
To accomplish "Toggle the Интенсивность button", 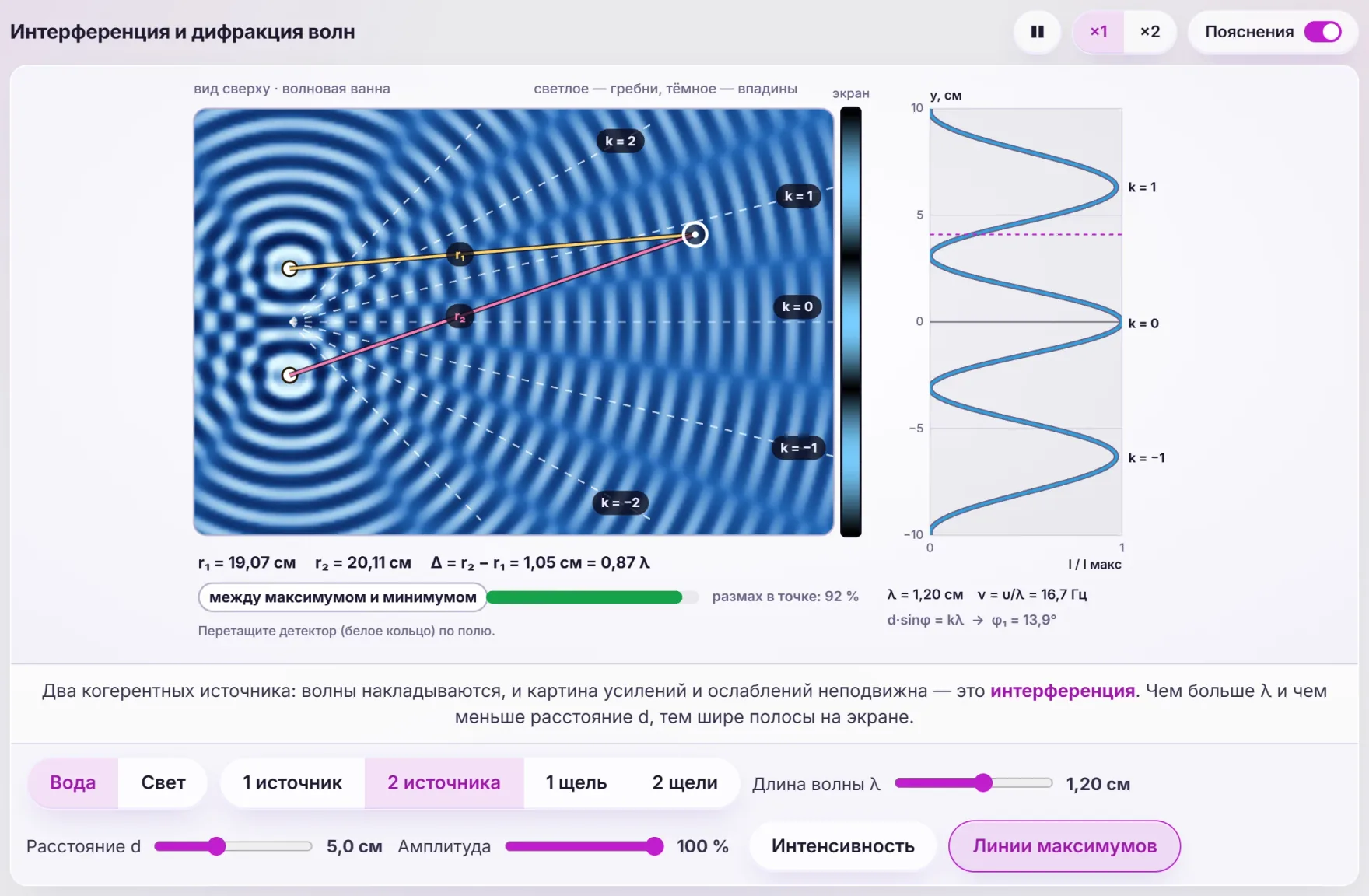I will pyautogui.click(x=843, y=846).
